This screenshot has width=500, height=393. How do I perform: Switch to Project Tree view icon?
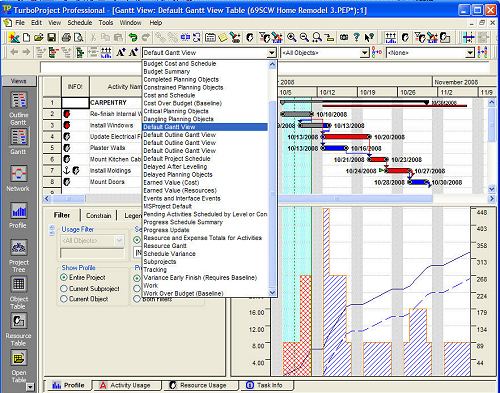coord(18,247)
